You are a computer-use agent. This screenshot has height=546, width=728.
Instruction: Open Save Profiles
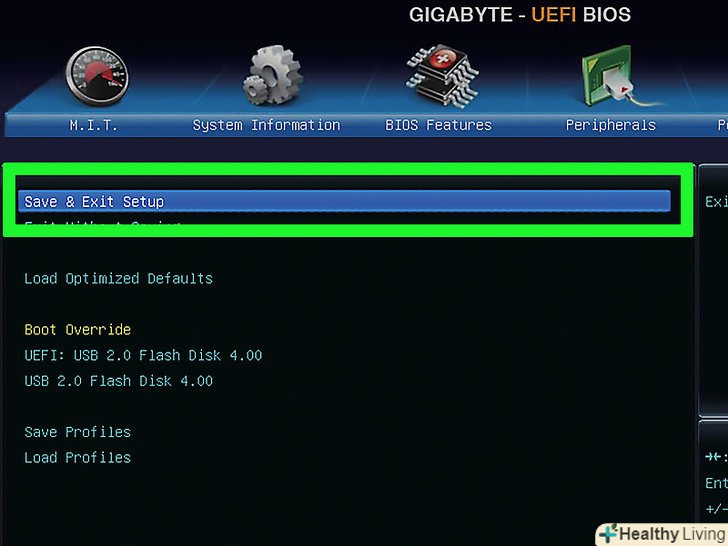(78, 432)
